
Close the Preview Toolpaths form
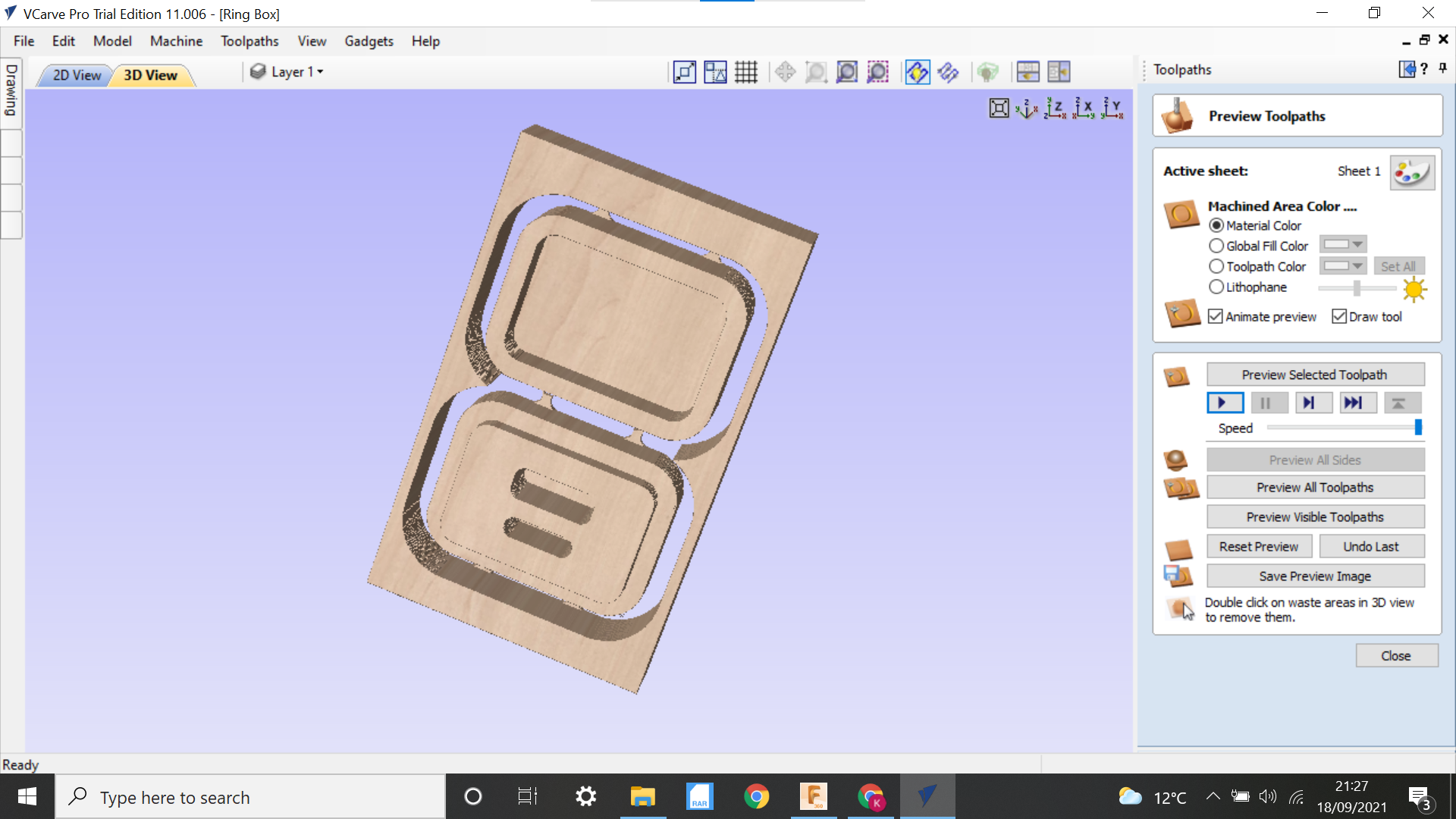[x=1396, y=656]
